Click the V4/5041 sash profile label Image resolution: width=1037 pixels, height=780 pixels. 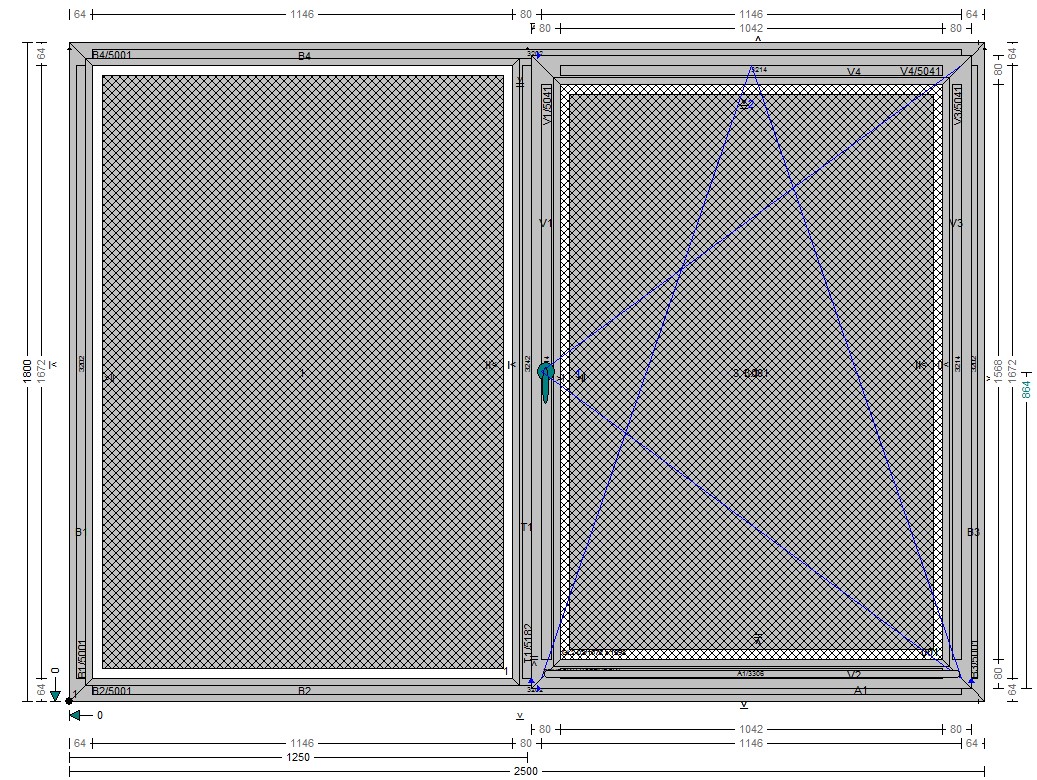[x=921, y=71]
